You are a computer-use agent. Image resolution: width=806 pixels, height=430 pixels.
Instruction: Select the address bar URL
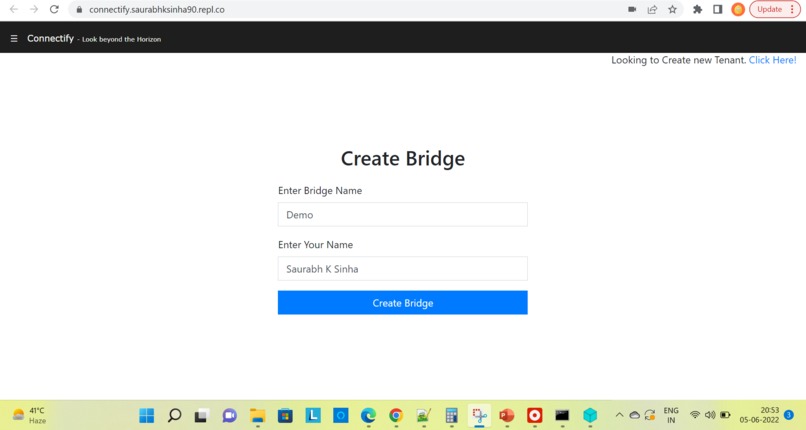(x=157, y=9)
